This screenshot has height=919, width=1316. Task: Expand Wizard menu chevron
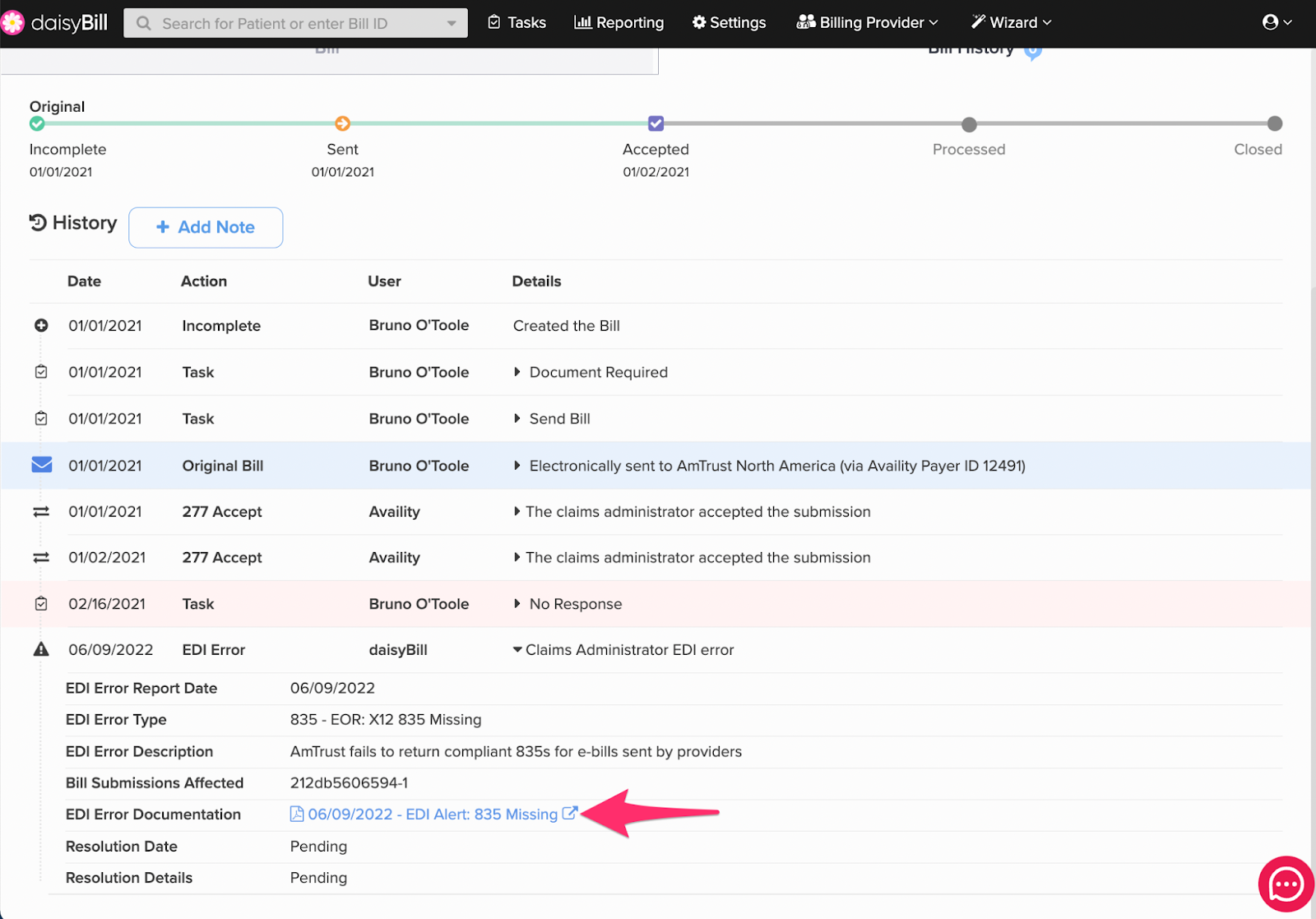pos(1047,23)
